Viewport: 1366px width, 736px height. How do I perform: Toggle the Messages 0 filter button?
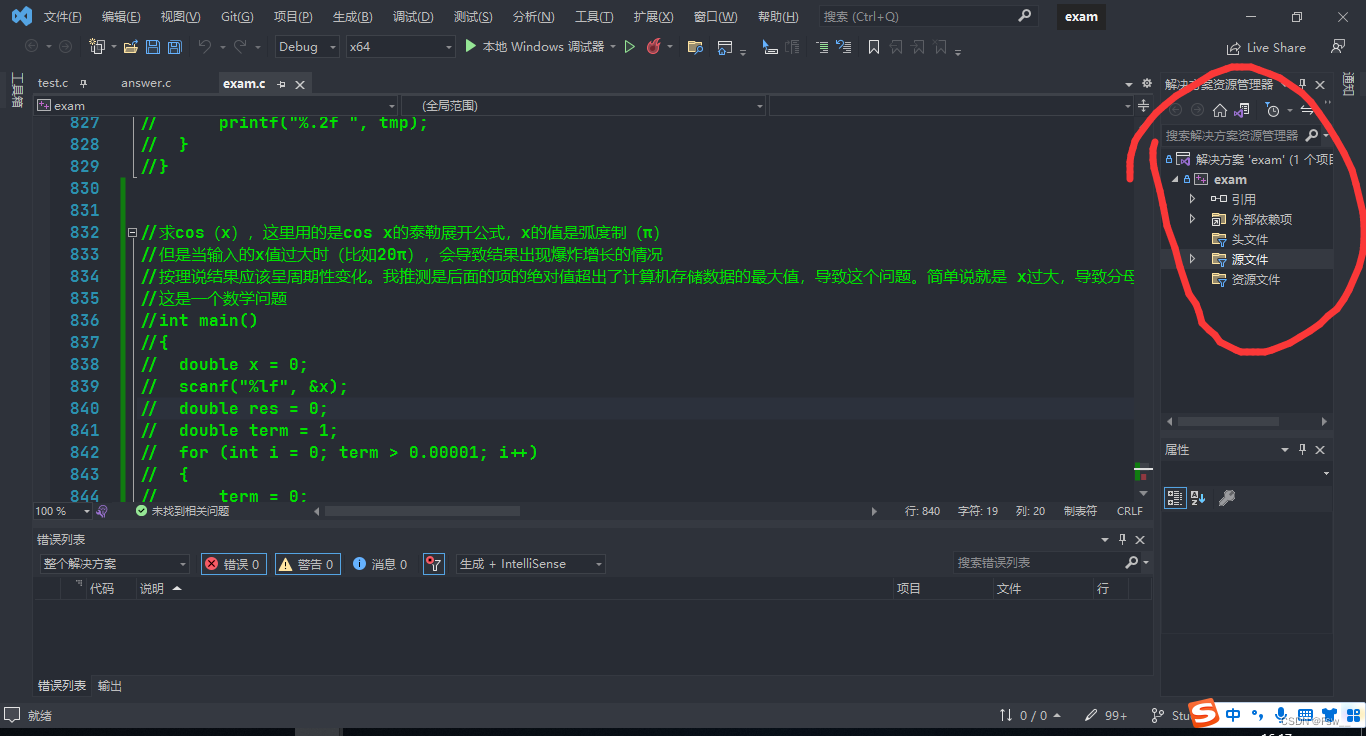(380, 564)
